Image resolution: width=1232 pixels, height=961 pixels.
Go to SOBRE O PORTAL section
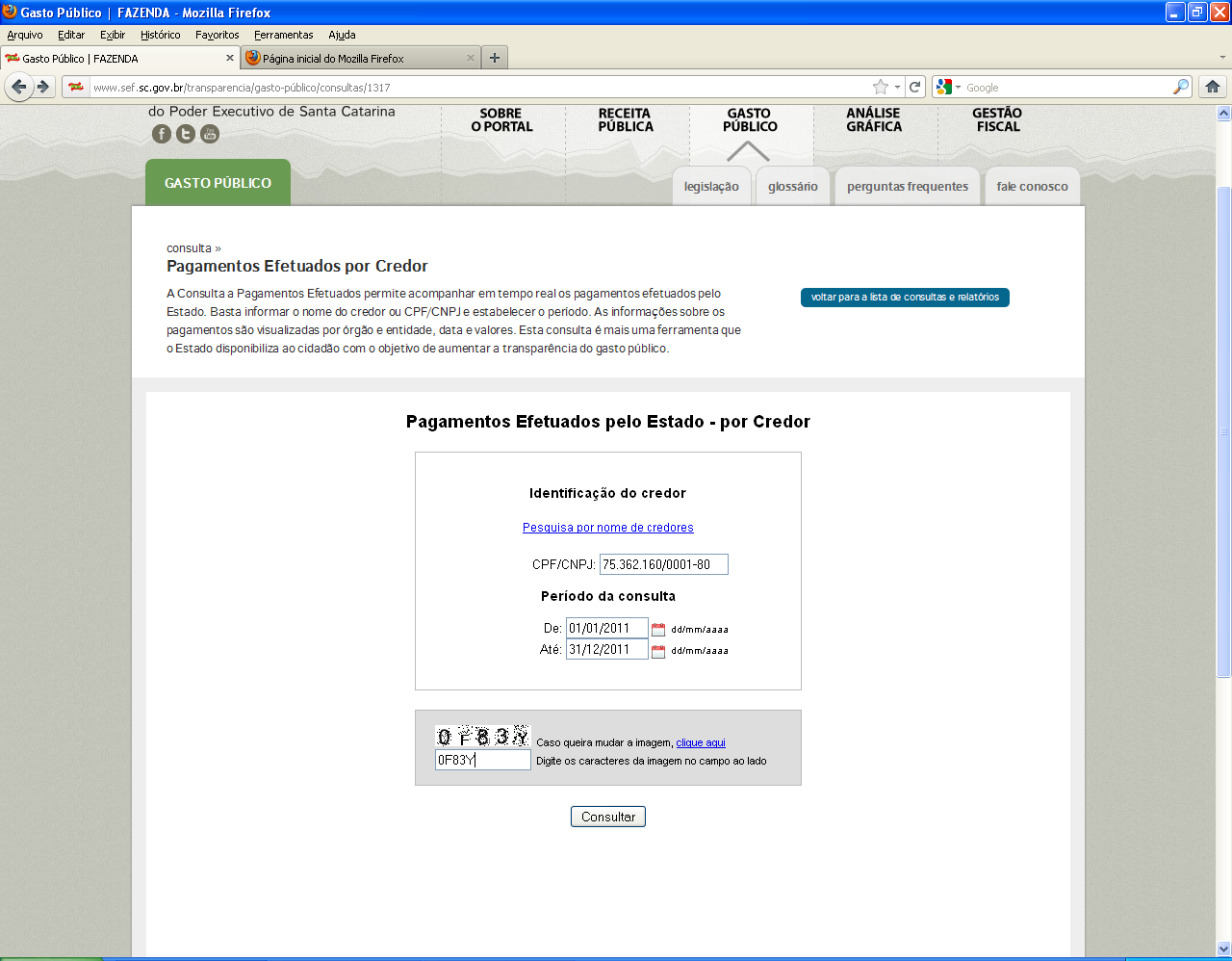coord(501,119)
